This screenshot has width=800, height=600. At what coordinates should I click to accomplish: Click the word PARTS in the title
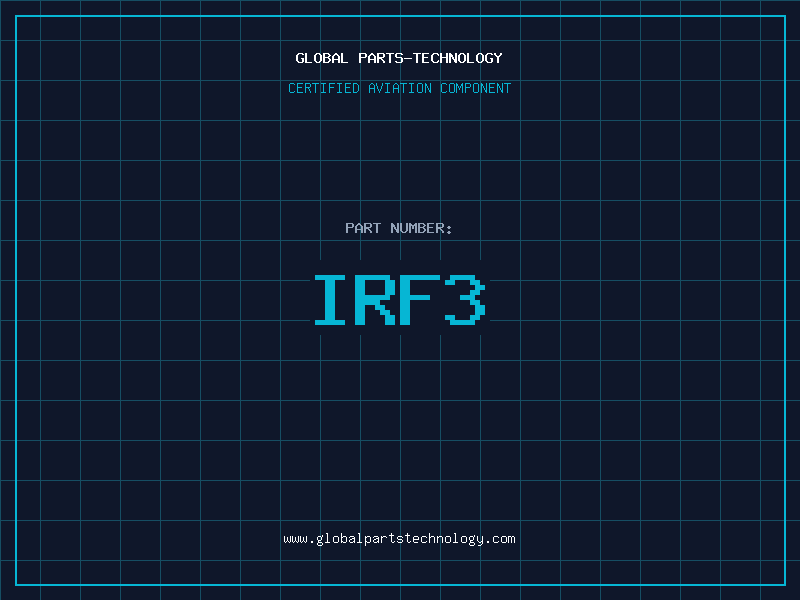tap(380, 58)
